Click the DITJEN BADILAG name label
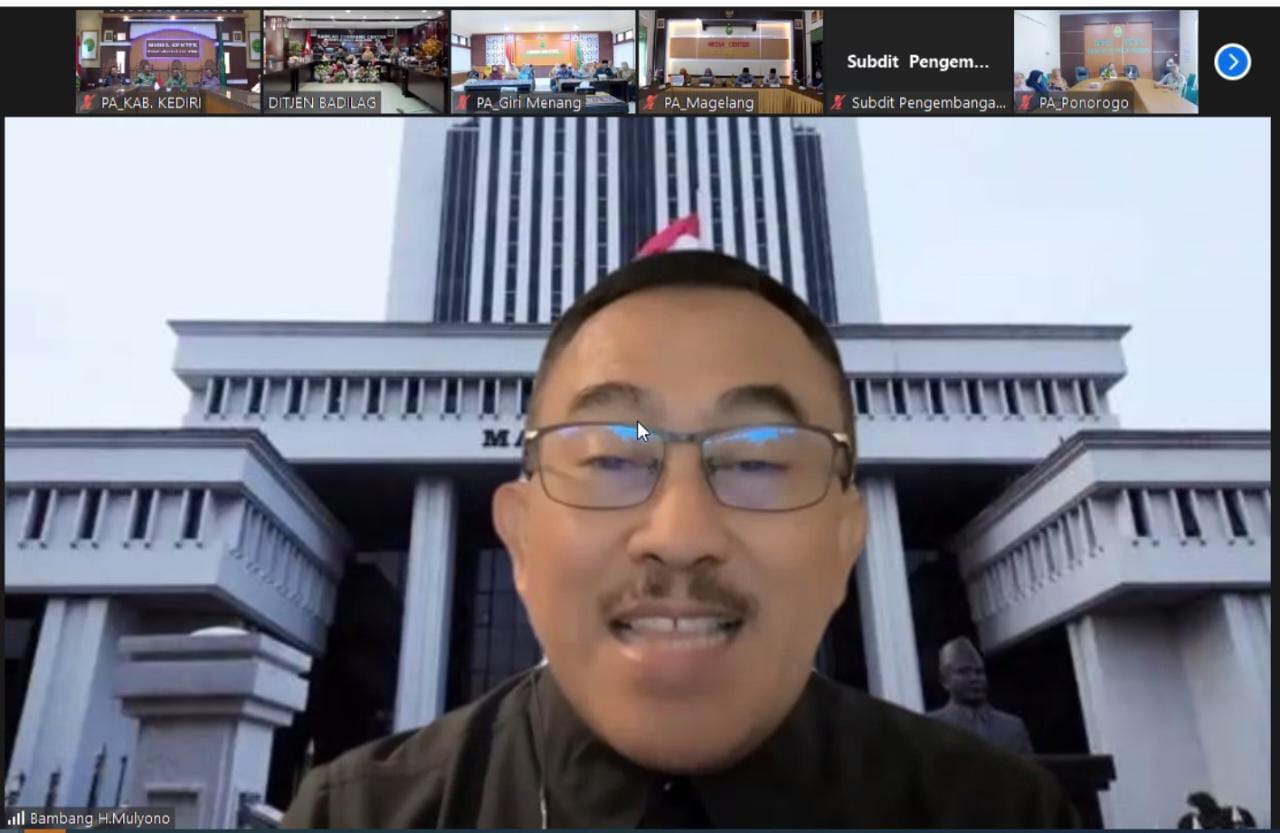The height and width of the screenshot is (833, 1280). pyautogui.click(x=322, y=103)
